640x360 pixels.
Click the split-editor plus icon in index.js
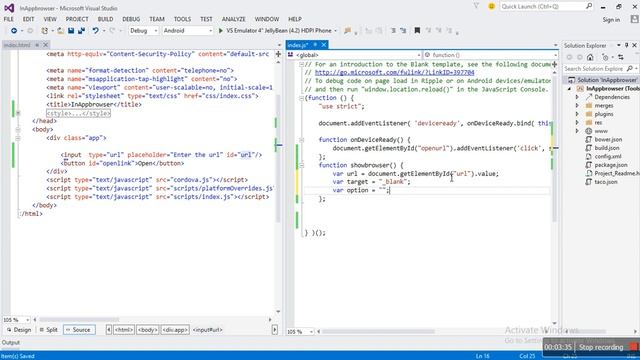click(555, 64)
